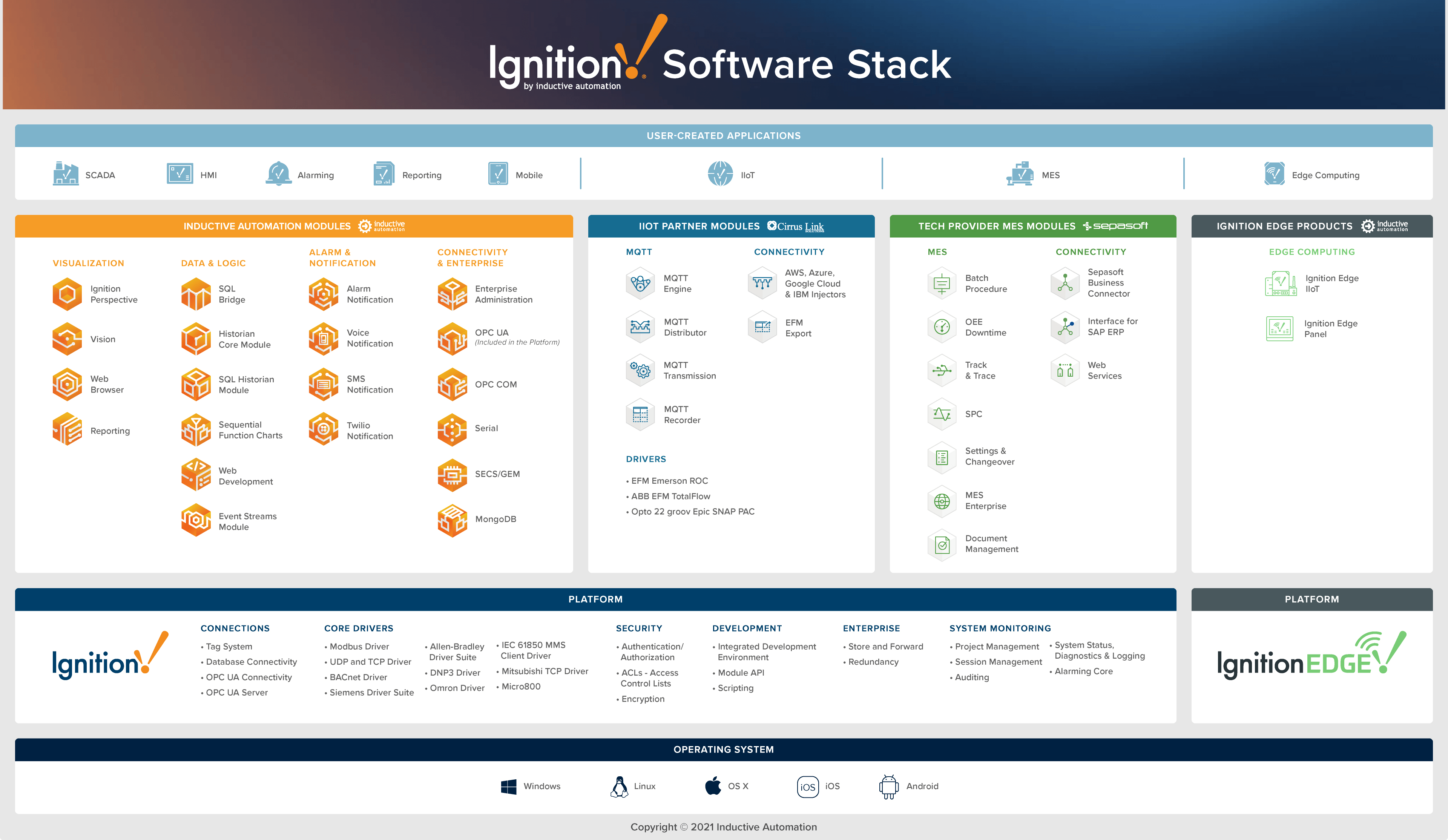Click the OEE Downtime icon
The image size is (1448, 840).
pyautogui.click(x=942, y=327)
